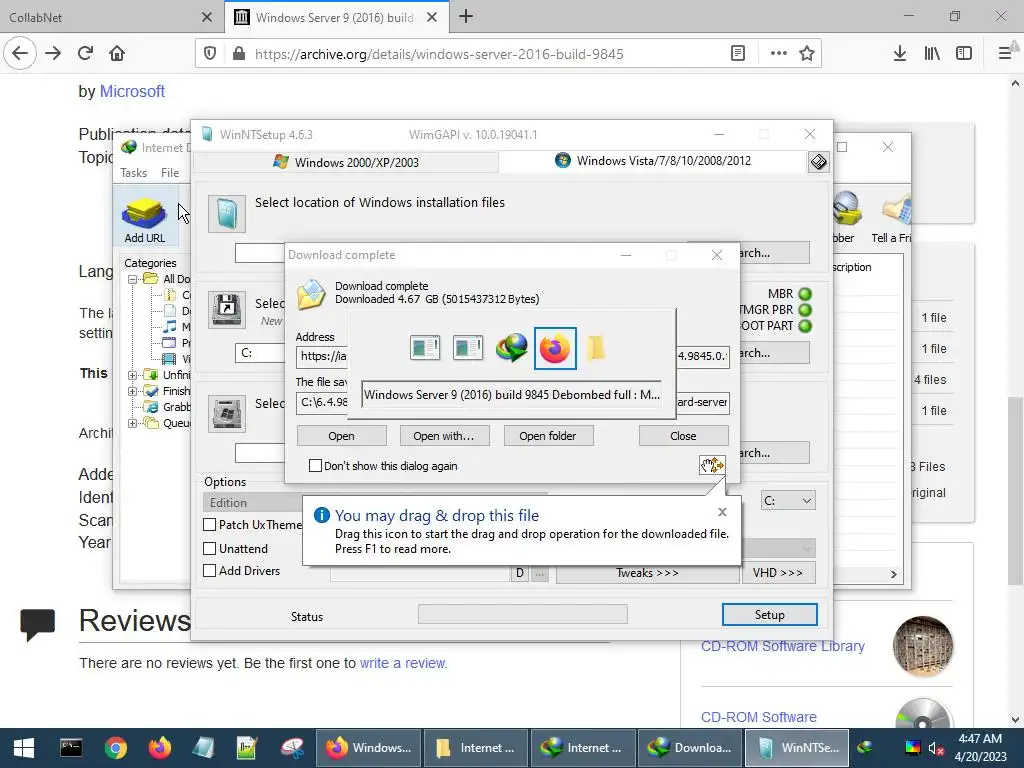Image resolution: width=1024 pixels, height=768 pixels.
Task: Toggle Firefox sidebar icon
Action: pyautogui.click(x=964, y=54)
